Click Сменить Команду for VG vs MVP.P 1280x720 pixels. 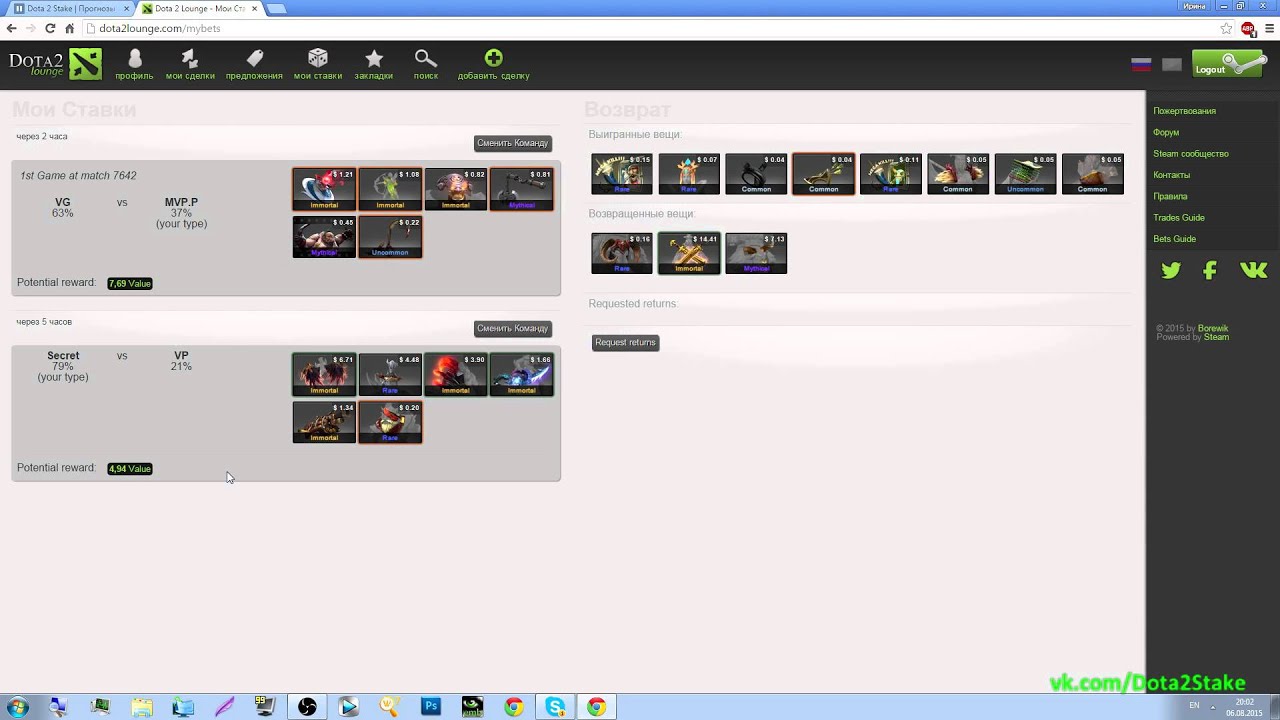[x=512, y=143]
